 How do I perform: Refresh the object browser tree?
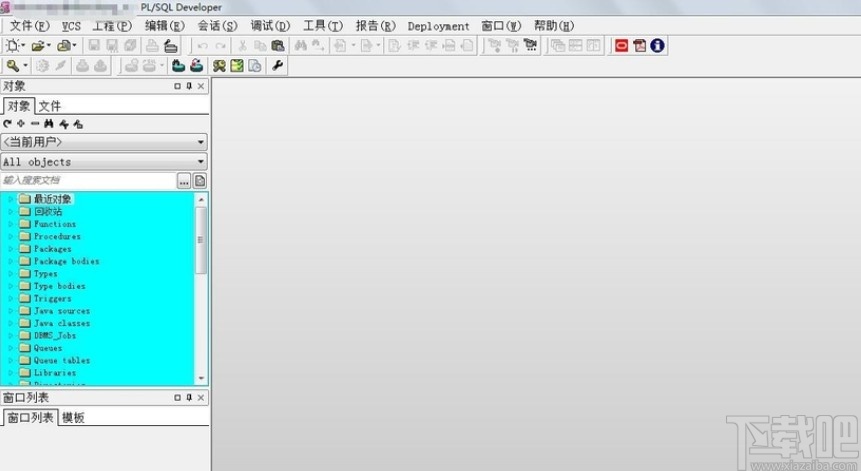tap(7, 124)
